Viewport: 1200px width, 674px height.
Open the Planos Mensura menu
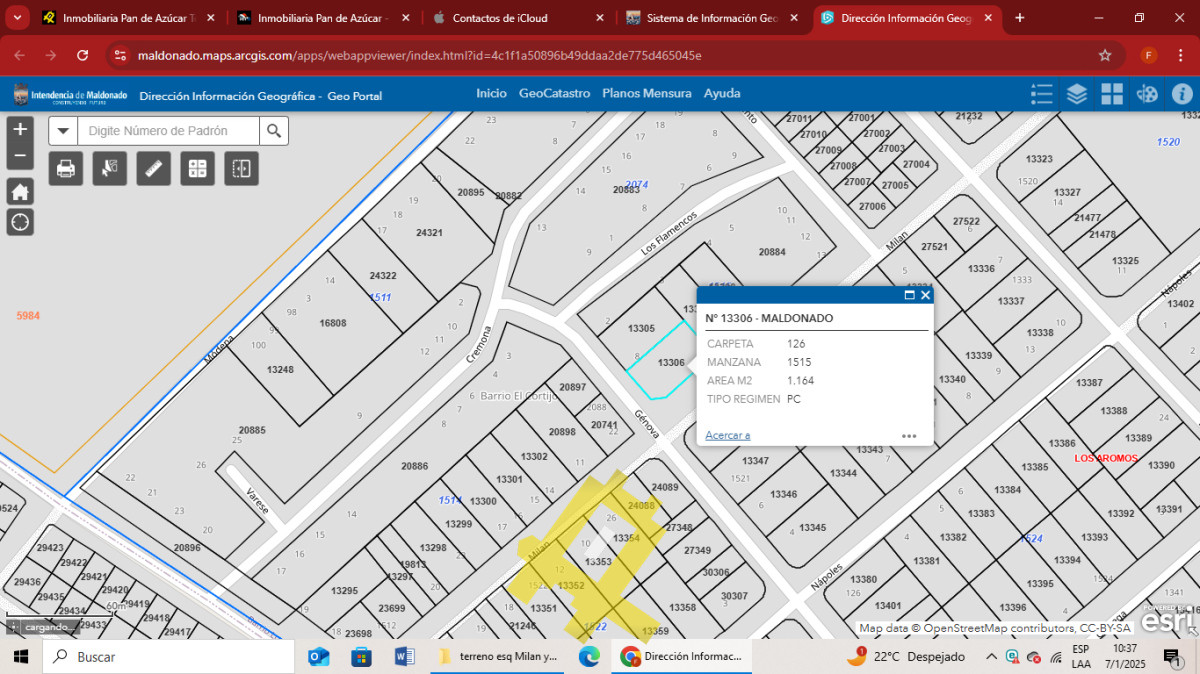pos(646,93)
